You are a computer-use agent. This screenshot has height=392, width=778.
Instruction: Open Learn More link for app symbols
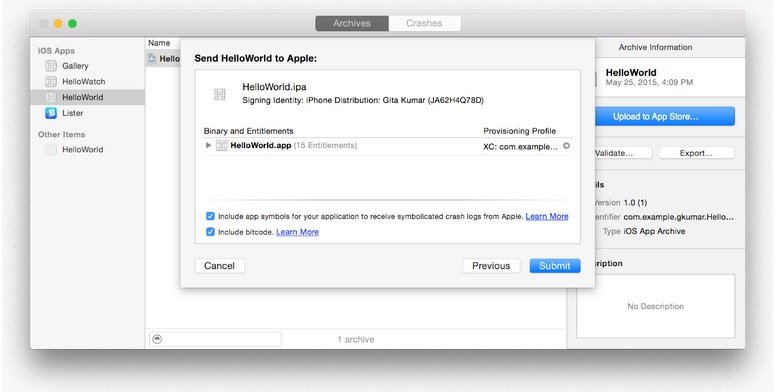click(x=547, y=216)
